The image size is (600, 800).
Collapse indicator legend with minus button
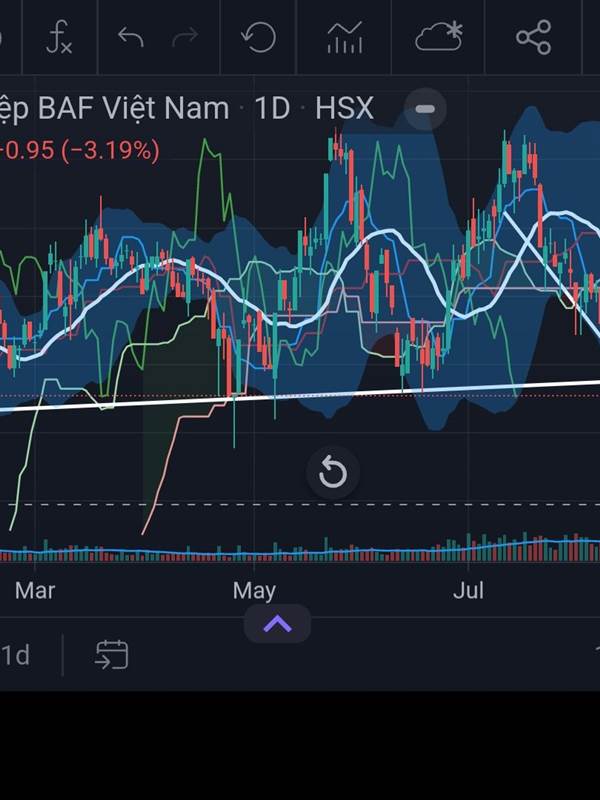pyautogui.click(x=425, y=109)
